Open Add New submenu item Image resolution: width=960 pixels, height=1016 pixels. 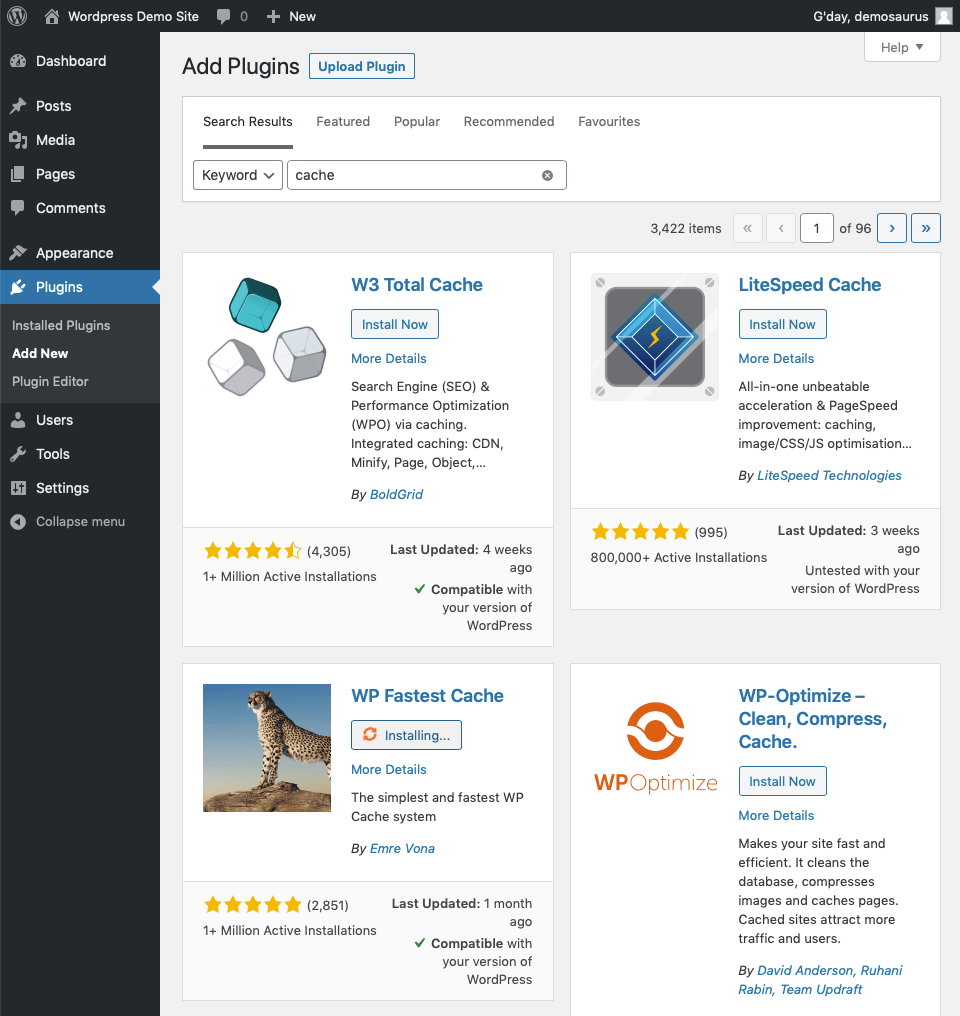40,353
